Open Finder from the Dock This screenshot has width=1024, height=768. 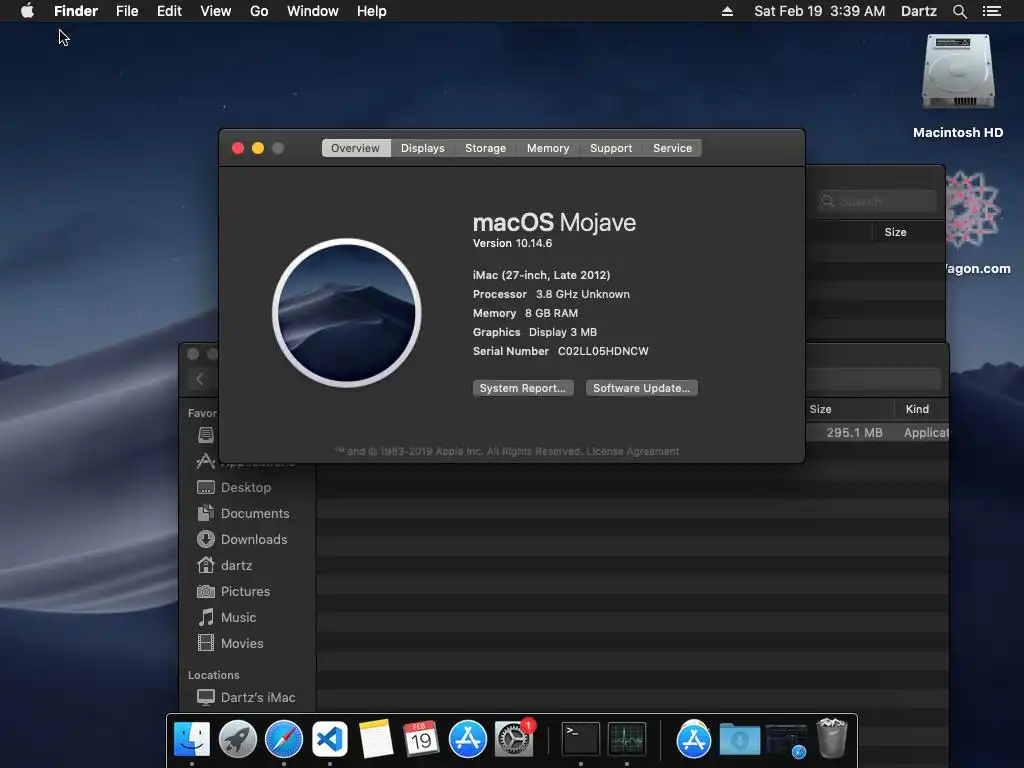coord(192,739)
